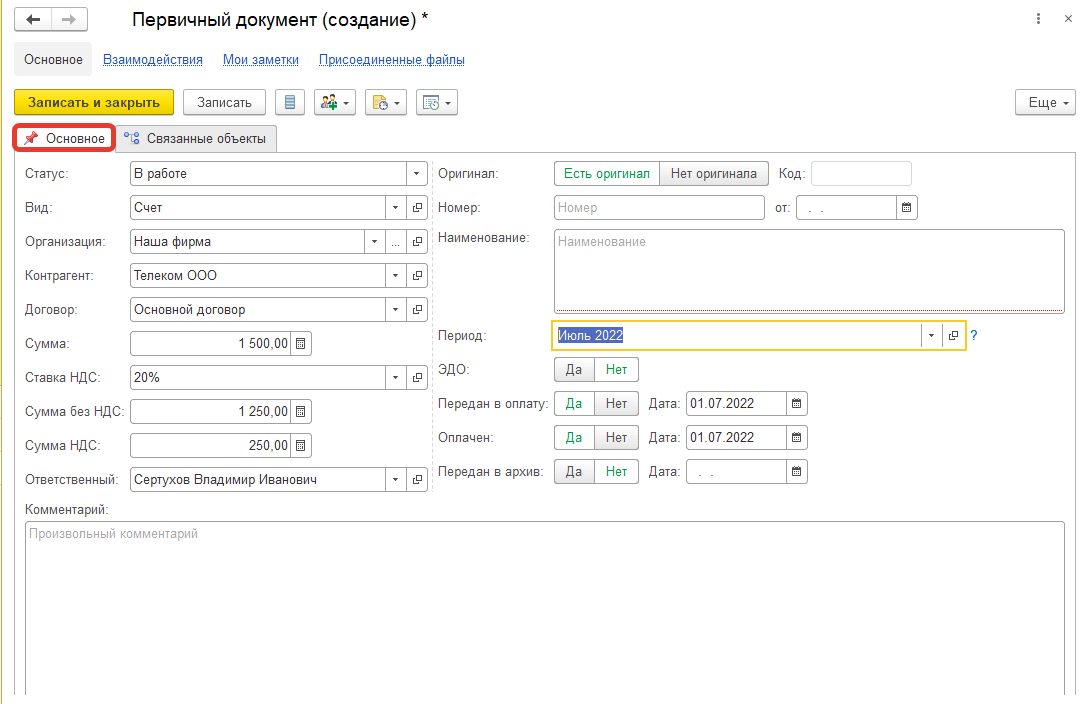Open calendar picker for document date 'от'
The height and width of the screenshot is (704, 1080).
[x=907, y=208]
